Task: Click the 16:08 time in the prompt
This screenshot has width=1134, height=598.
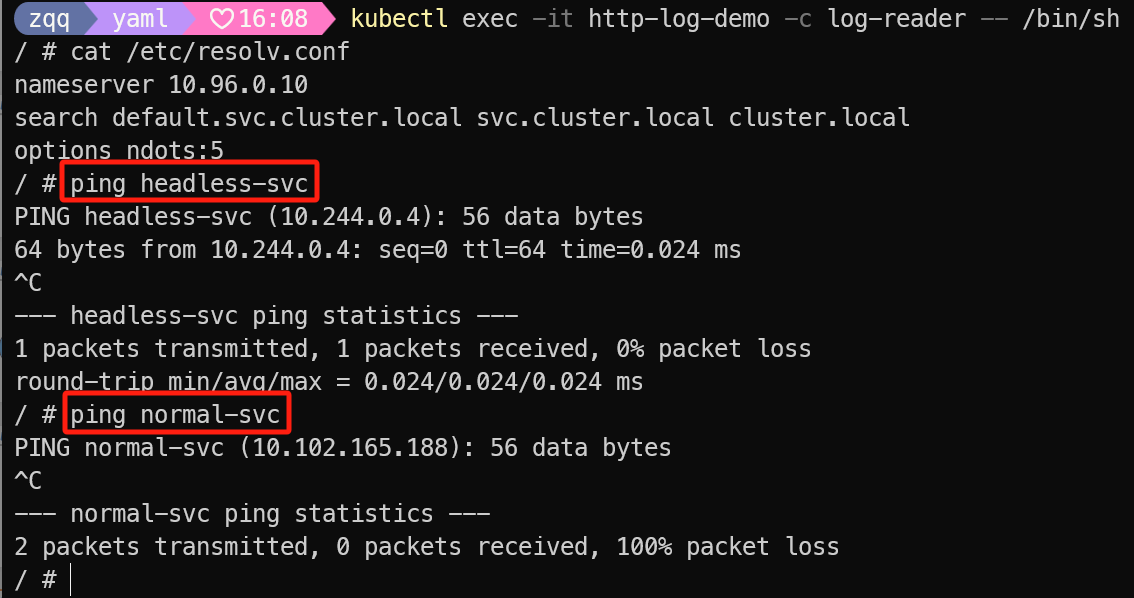Action: 273,19
